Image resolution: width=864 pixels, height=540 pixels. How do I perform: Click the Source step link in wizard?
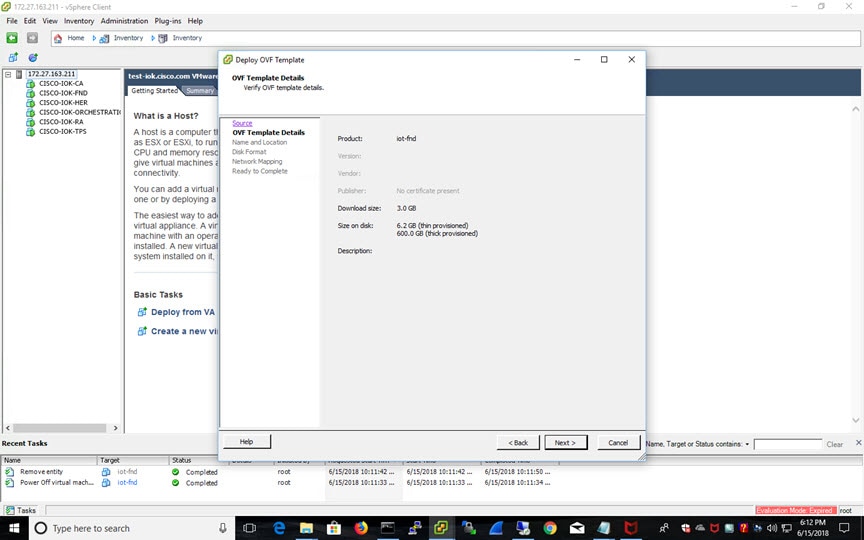click(x=242, y=123)
